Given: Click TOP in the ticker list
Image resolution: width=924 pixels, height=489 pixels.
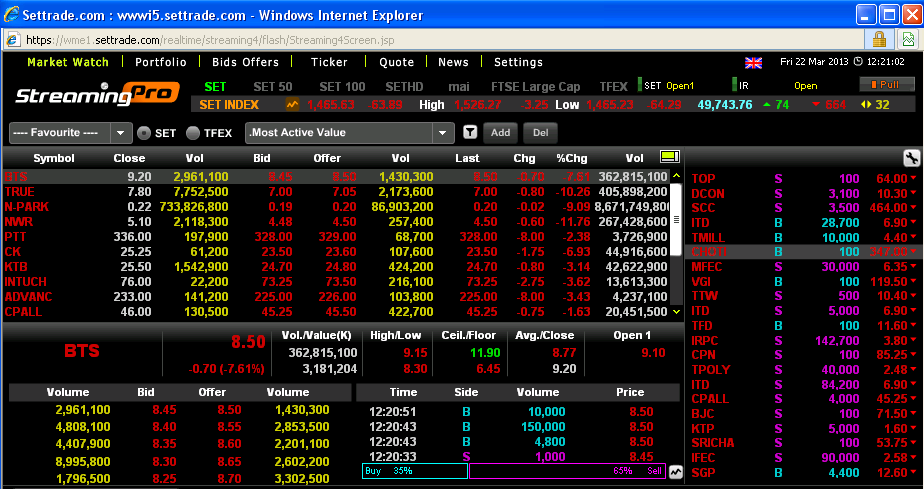Looking at the screenshot, I should click(x=703, y=179).
